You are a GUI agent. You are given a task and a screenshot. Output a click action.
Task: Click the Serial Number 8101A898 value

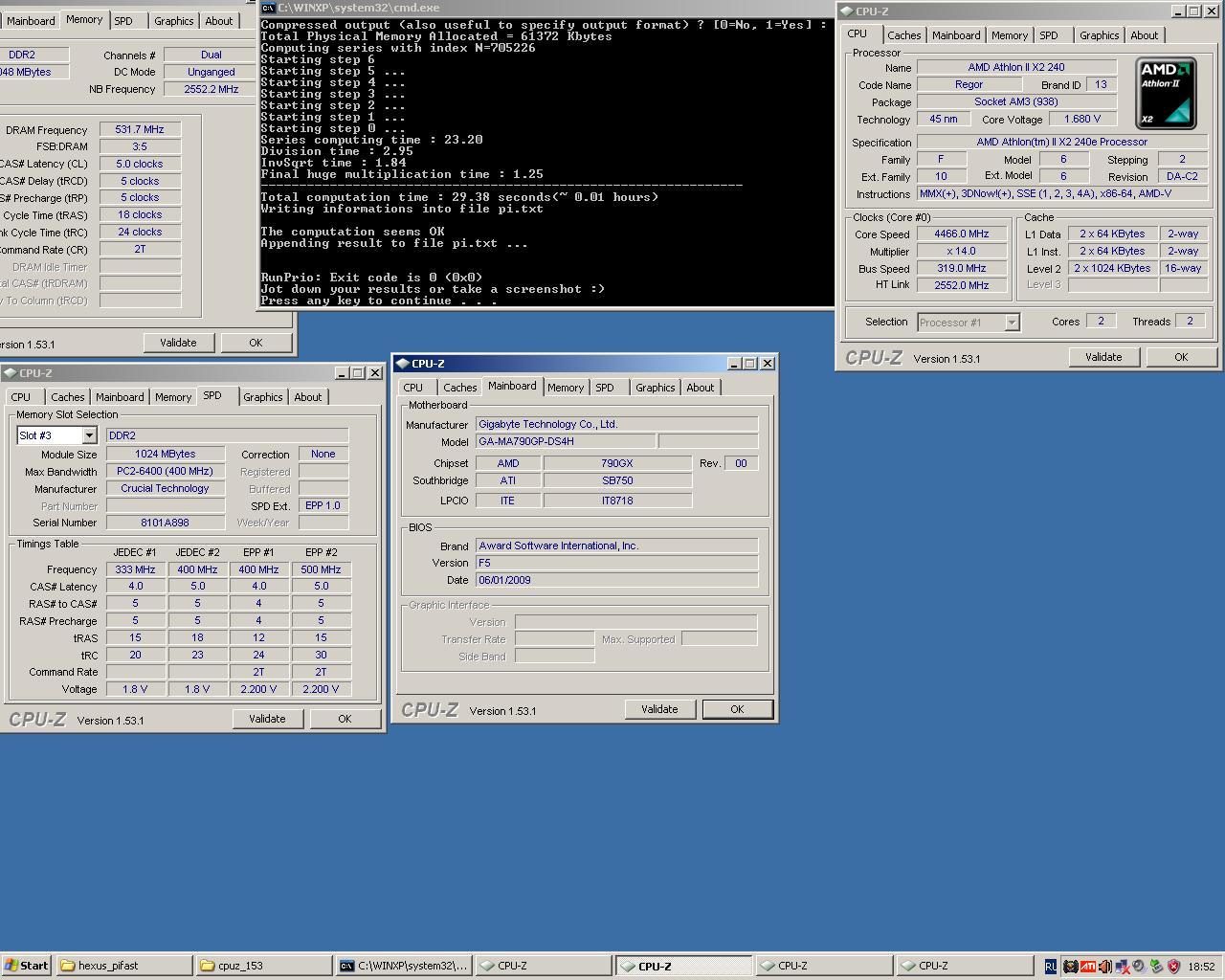(x=165, y=523)
